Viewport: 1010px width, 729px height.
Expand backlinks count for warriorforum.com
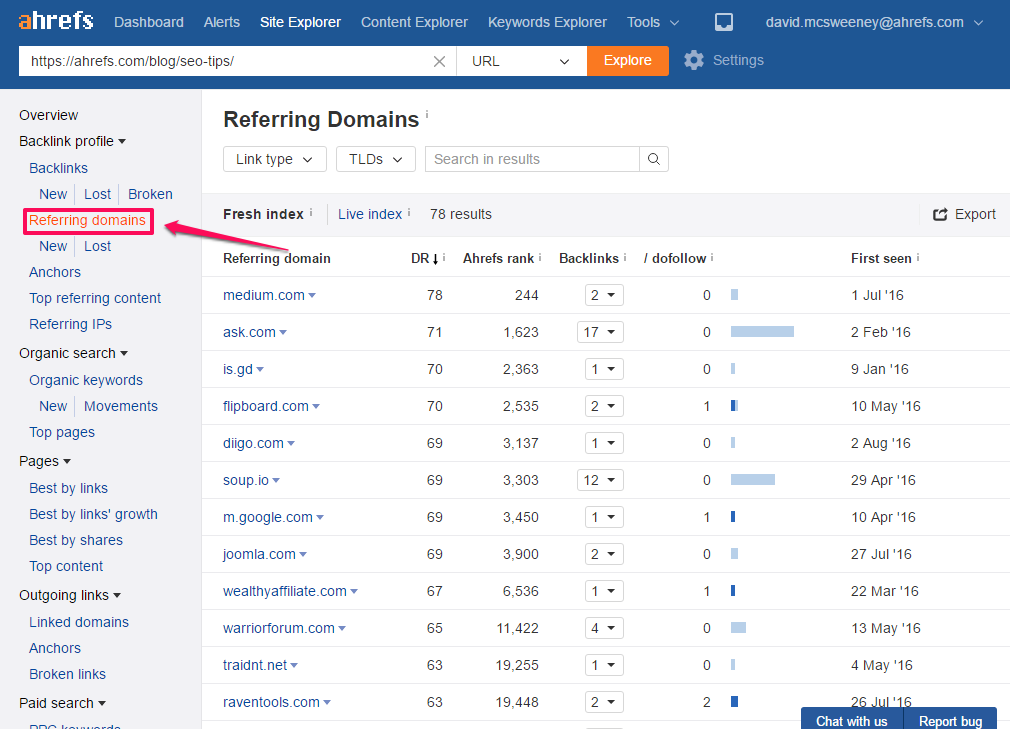[604, 629]
